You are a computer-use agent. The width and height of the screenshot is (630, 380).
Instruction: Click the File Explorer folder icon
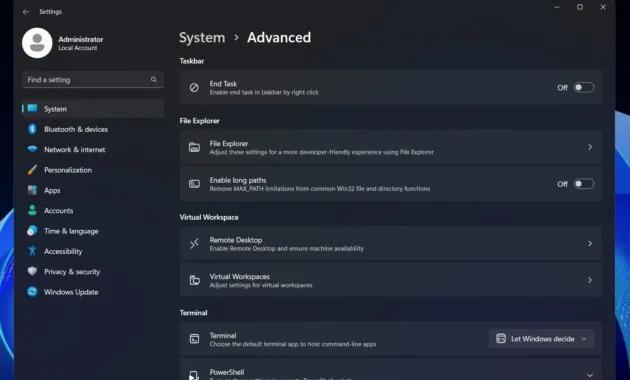[194, 147]
